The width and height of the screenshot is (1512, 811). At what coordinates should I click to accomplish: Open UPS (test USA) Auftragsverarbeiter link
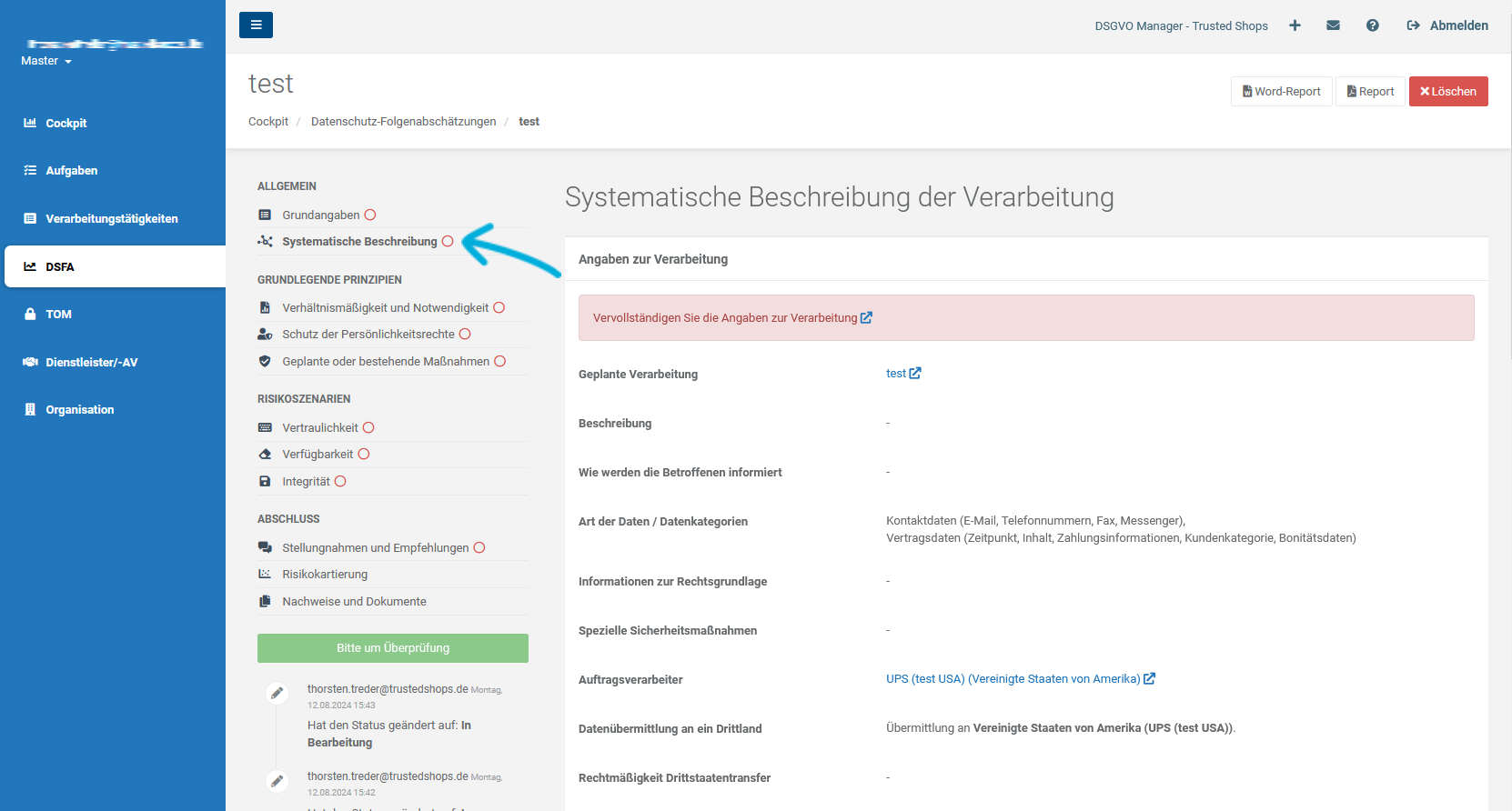coord(1021,679)
